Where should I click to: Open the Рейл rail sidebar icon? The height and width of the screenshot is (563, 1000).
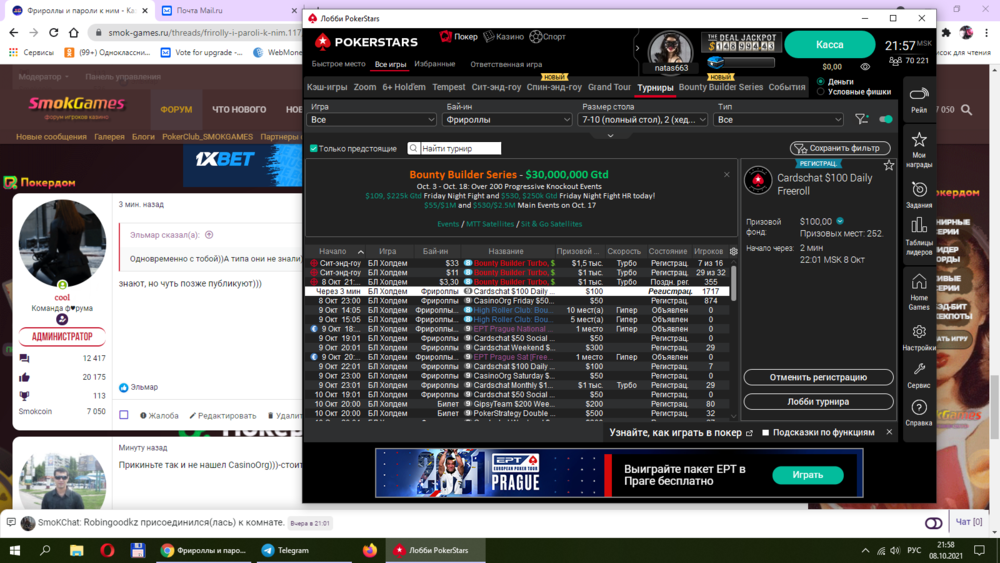pos(918,99)
